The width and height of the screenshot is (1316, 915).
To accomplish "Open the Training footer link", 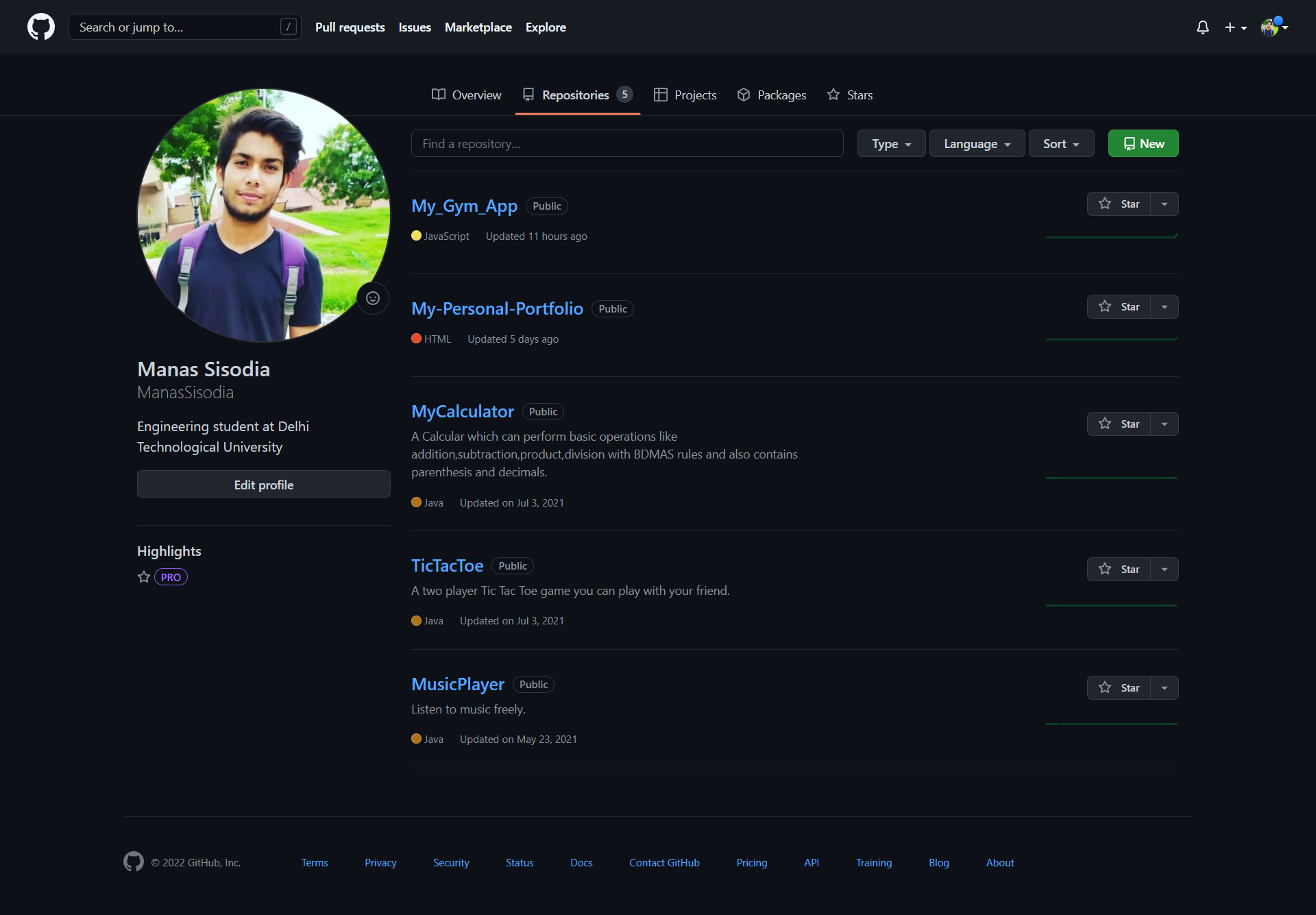I will [874, 862].
